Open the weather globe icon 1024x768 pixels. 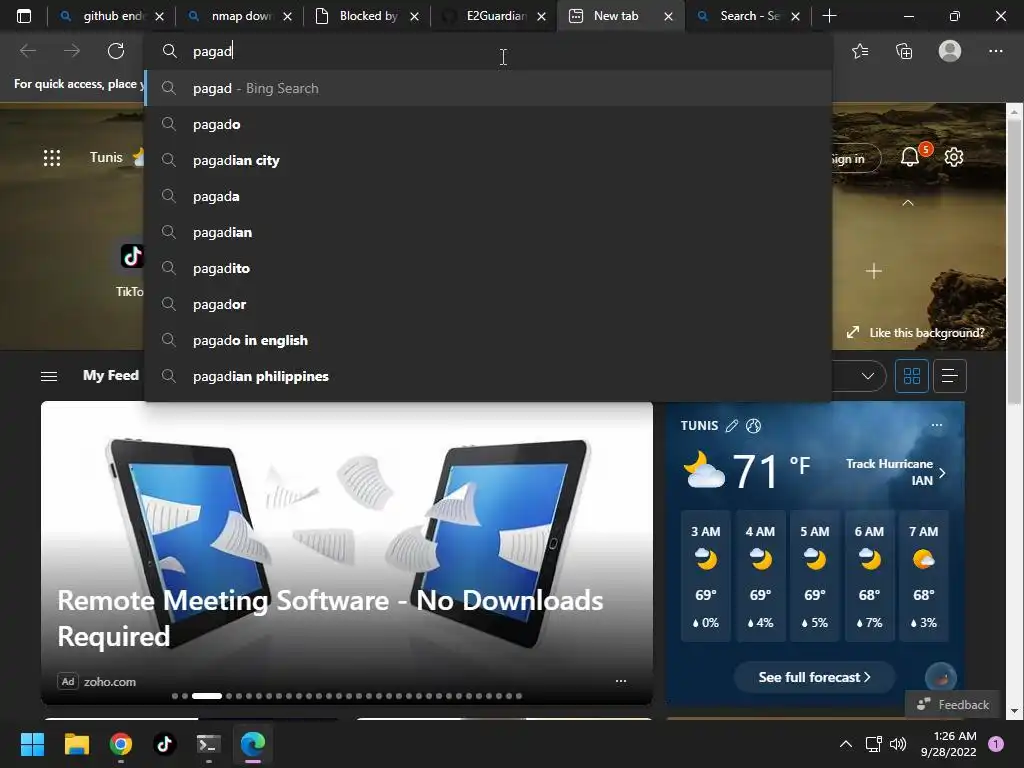[754, 426]
